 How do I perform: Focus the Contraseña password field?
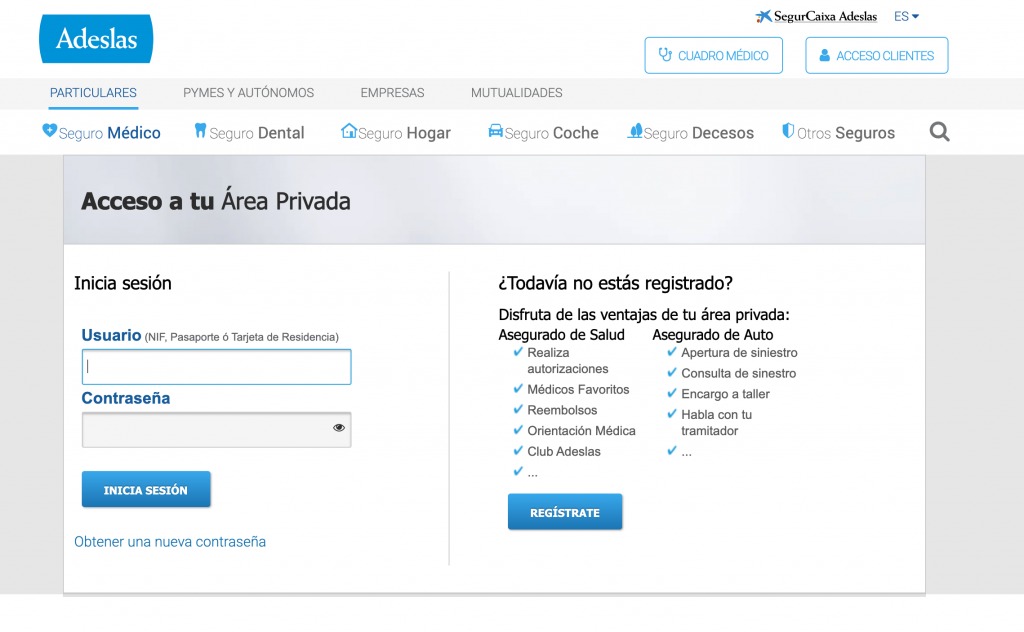(217, 430)
